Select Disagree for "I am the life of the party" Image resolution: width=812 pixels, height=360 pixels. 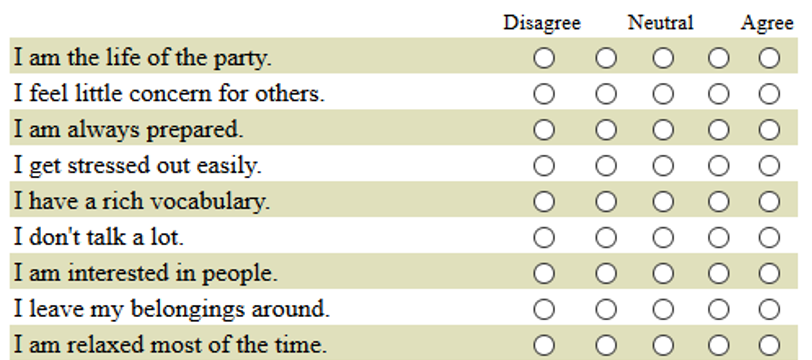[x=544, y=58]
